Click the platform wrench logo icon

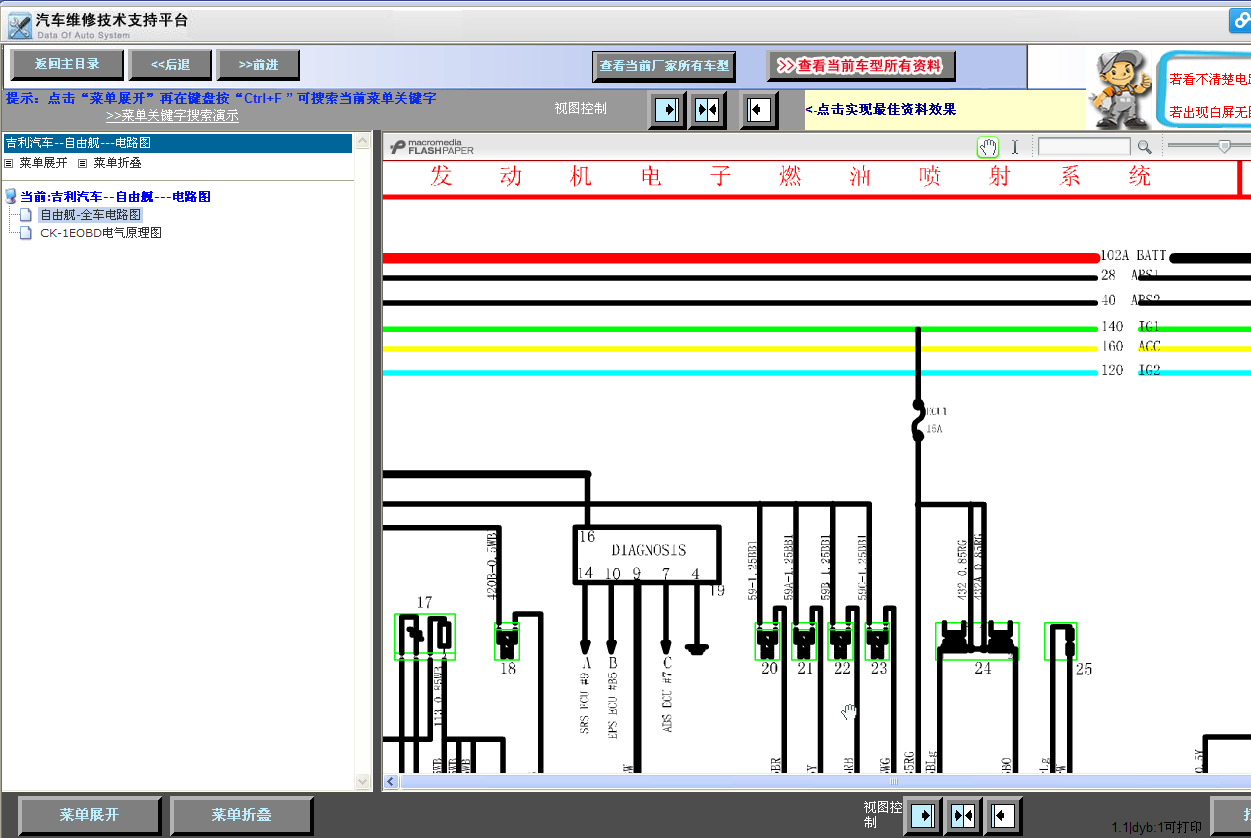19,26
